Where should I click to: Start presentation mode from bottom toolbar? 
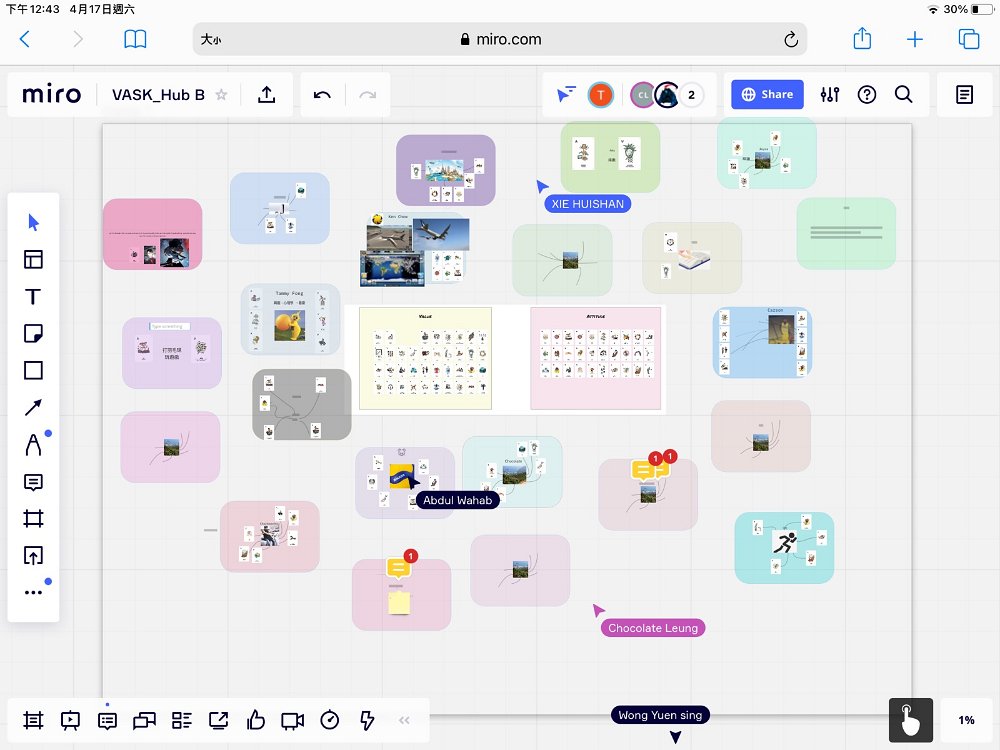pos(70,721)
